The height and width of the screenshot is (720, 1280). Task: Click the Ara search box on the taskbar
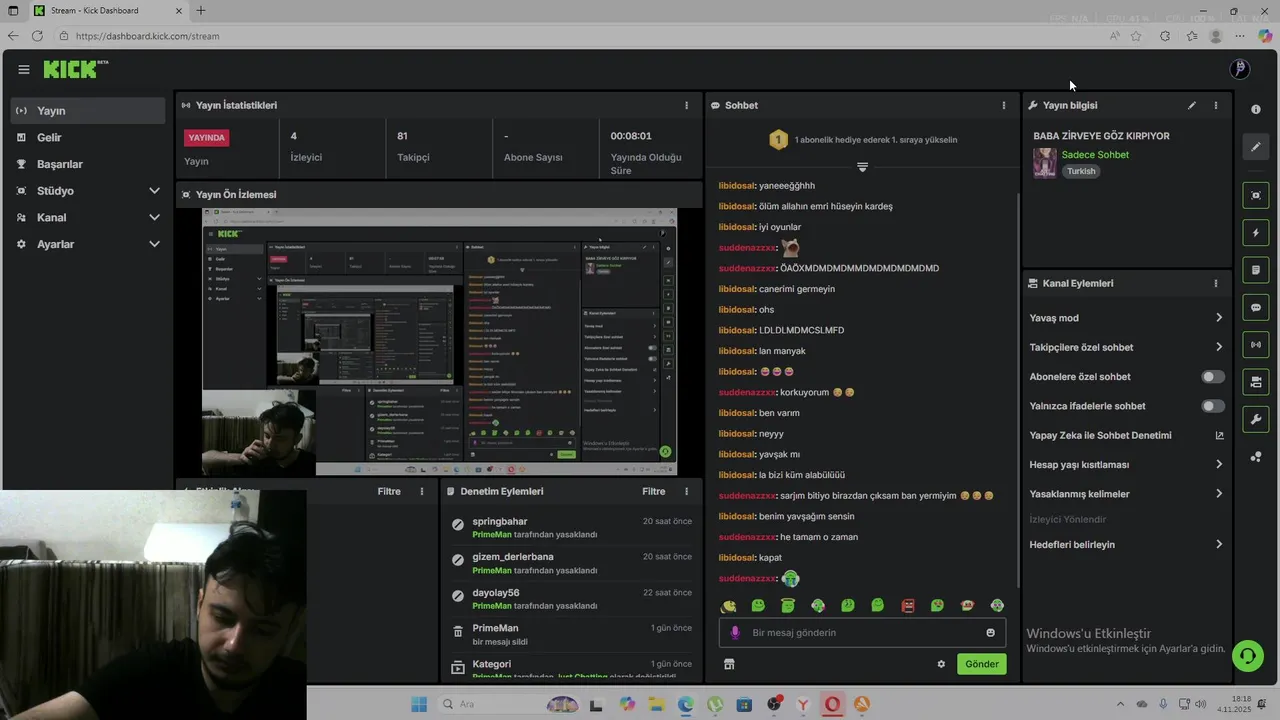(508, 704)
